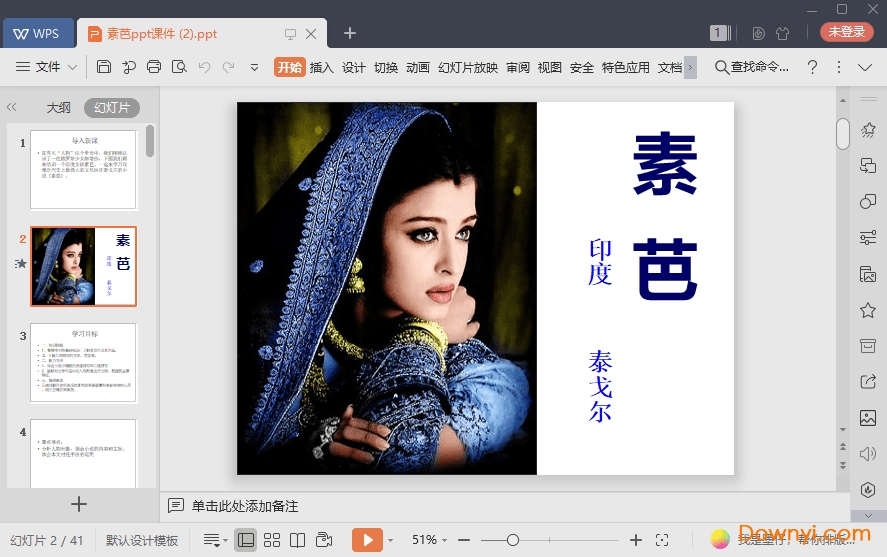Open the 插入 ribbon tab
The height and width of the screenshot is (557, 887).
pos(321,67)
